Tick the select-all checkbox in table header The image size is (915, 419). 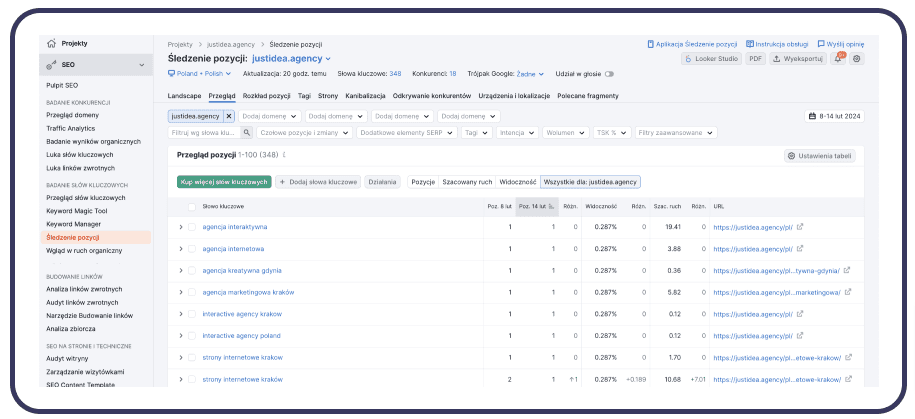192,207
